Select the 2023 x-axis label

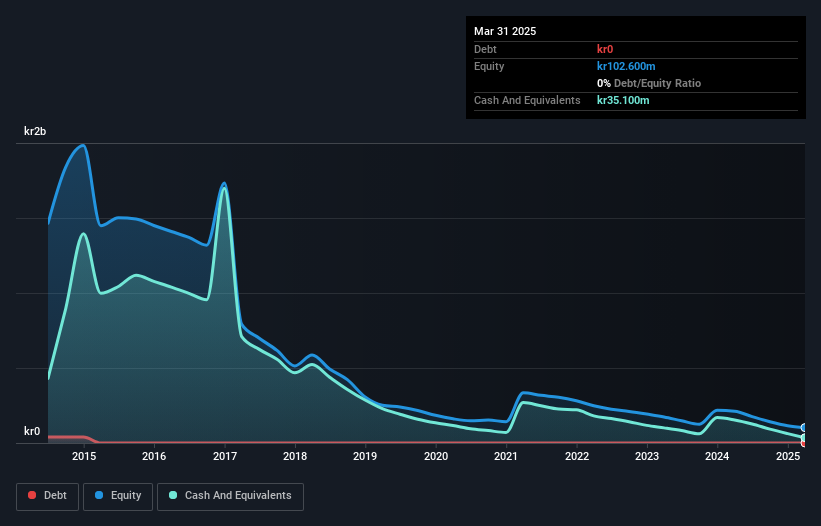pyautogui.click(x=647, y=456)
